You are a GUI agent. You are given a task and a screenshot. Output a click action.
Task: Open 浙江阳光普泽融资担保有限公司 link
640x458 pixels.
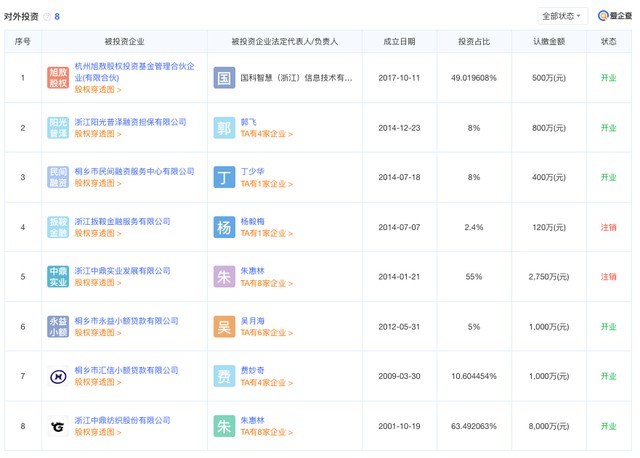point(130,122)
